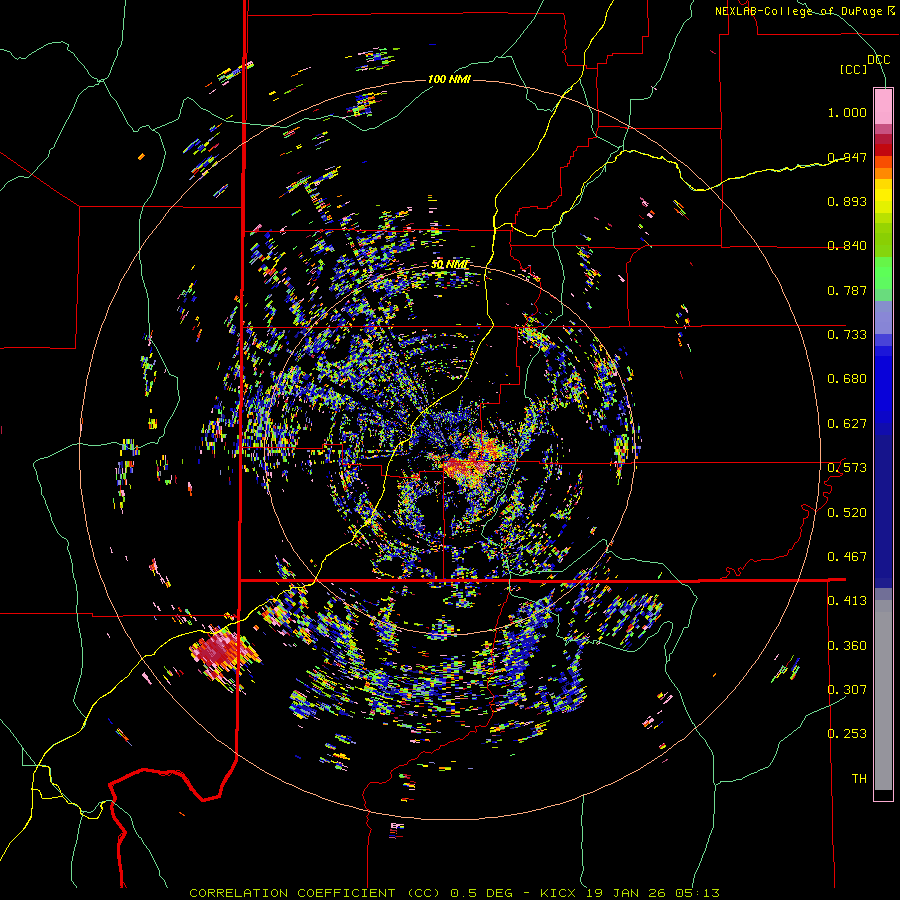Click the 0.413 scale value
The height and width of the screenshot is (900, 900).
coord(847,601)
